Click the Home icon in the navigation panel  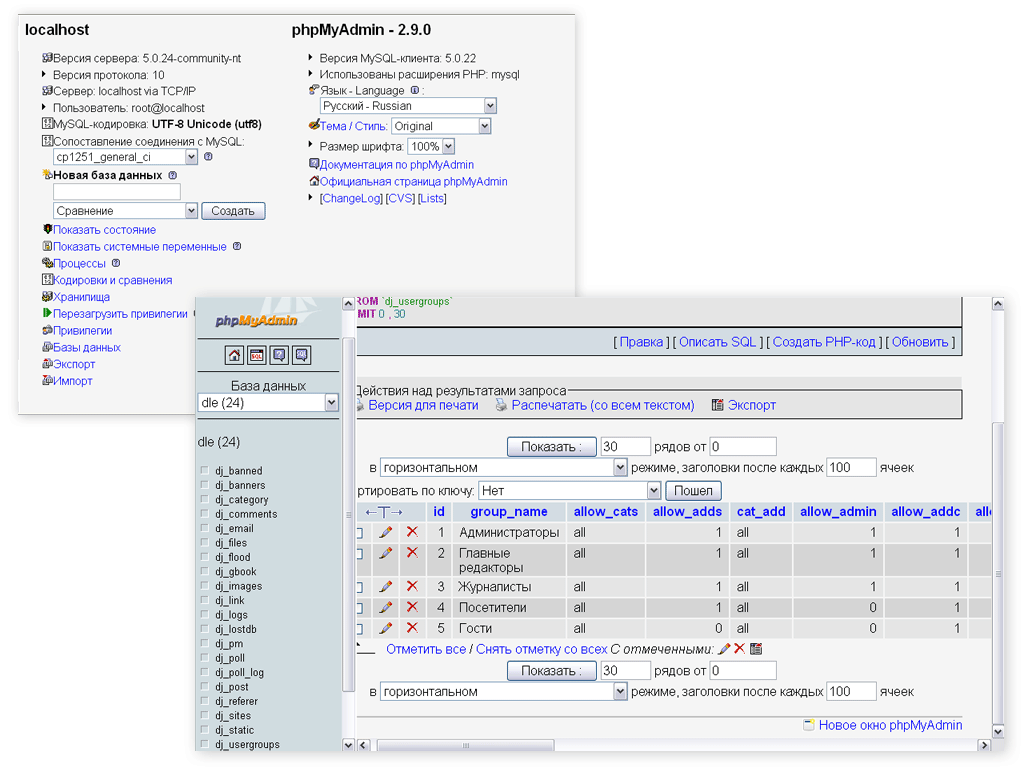click(234, 355)
